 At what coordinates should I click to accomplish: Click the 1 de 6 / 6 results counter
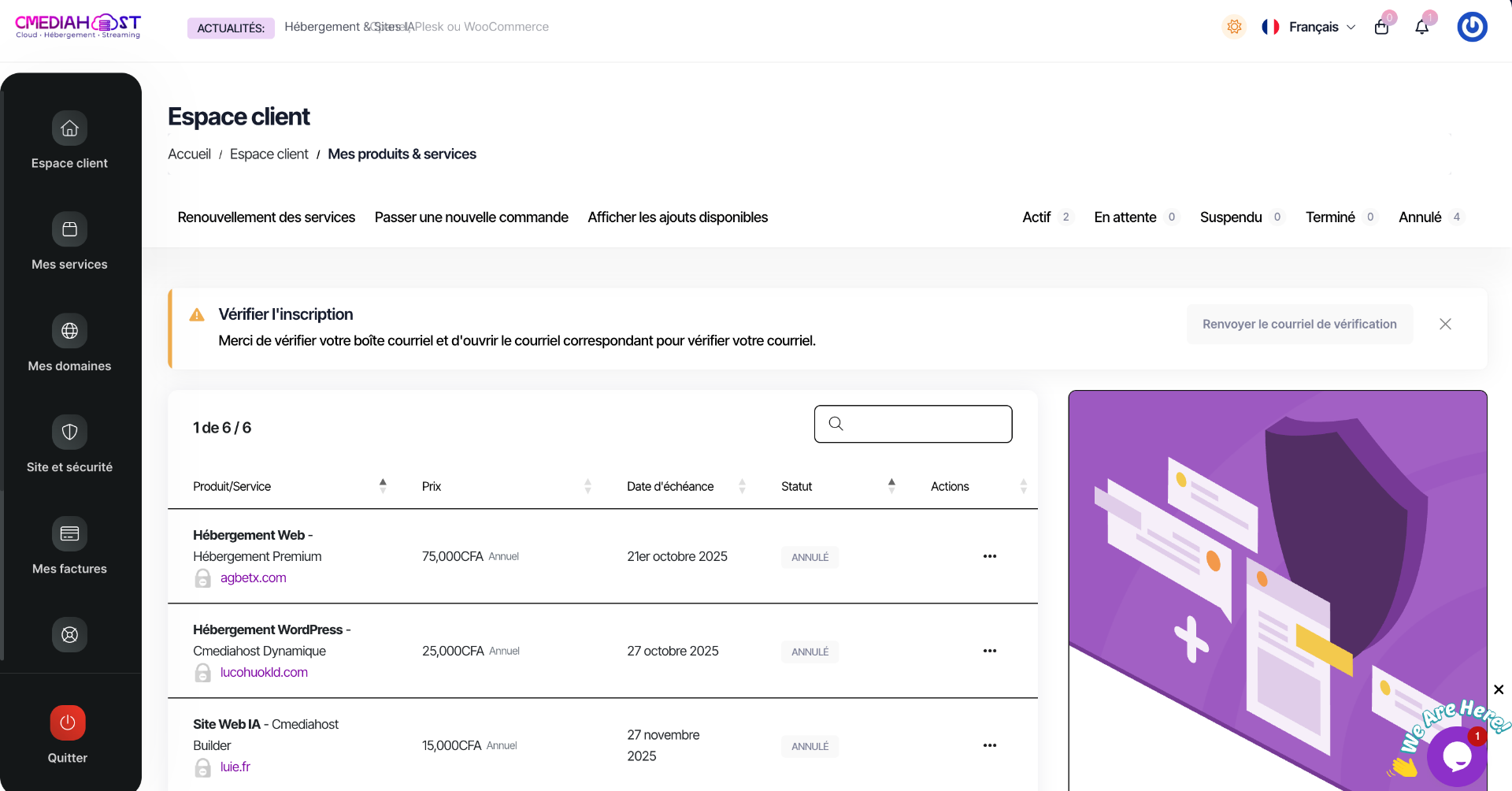tap(222, 428)
